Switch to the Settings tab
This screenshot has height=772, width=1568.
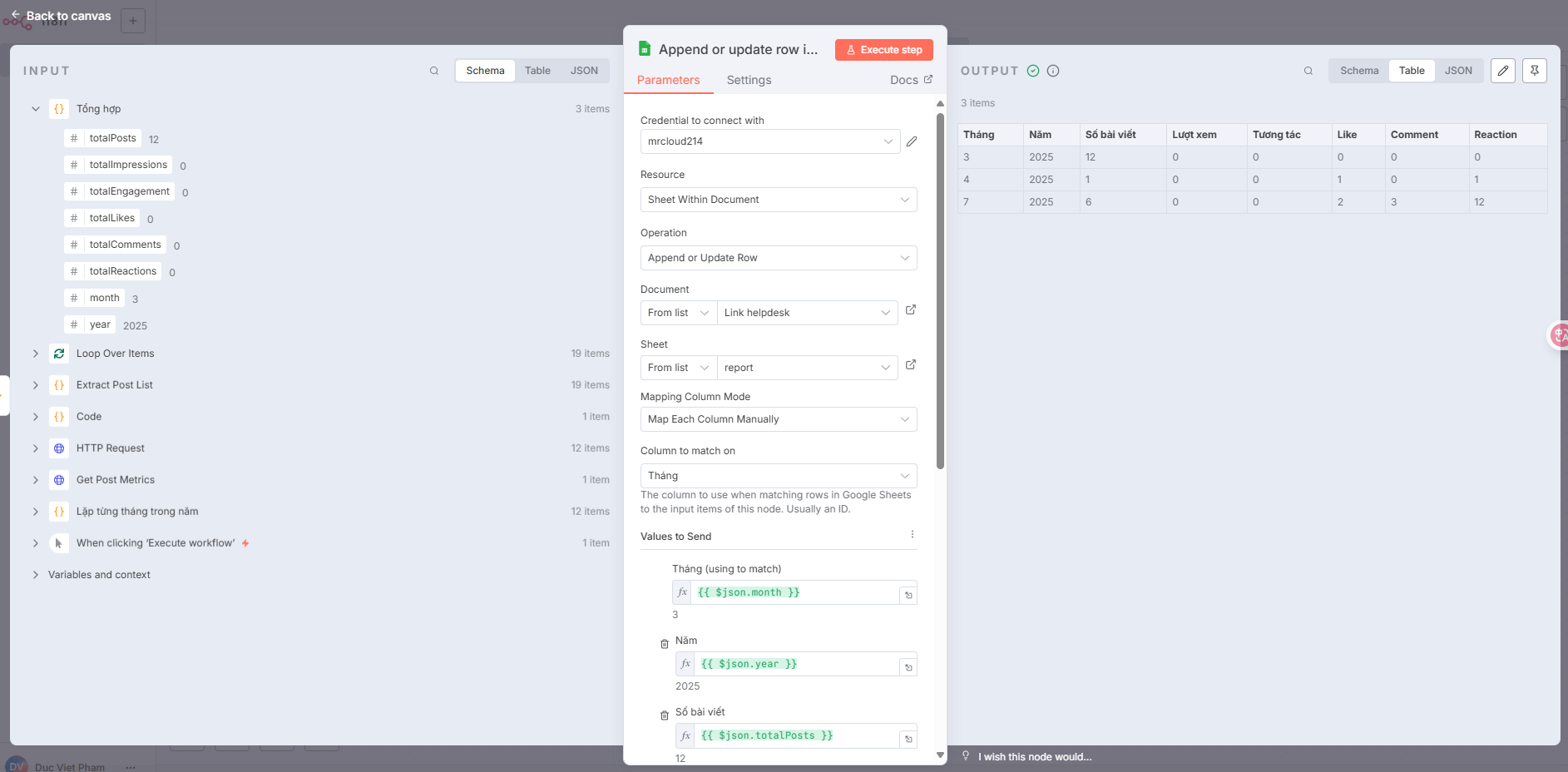click(x=749, y=80)
